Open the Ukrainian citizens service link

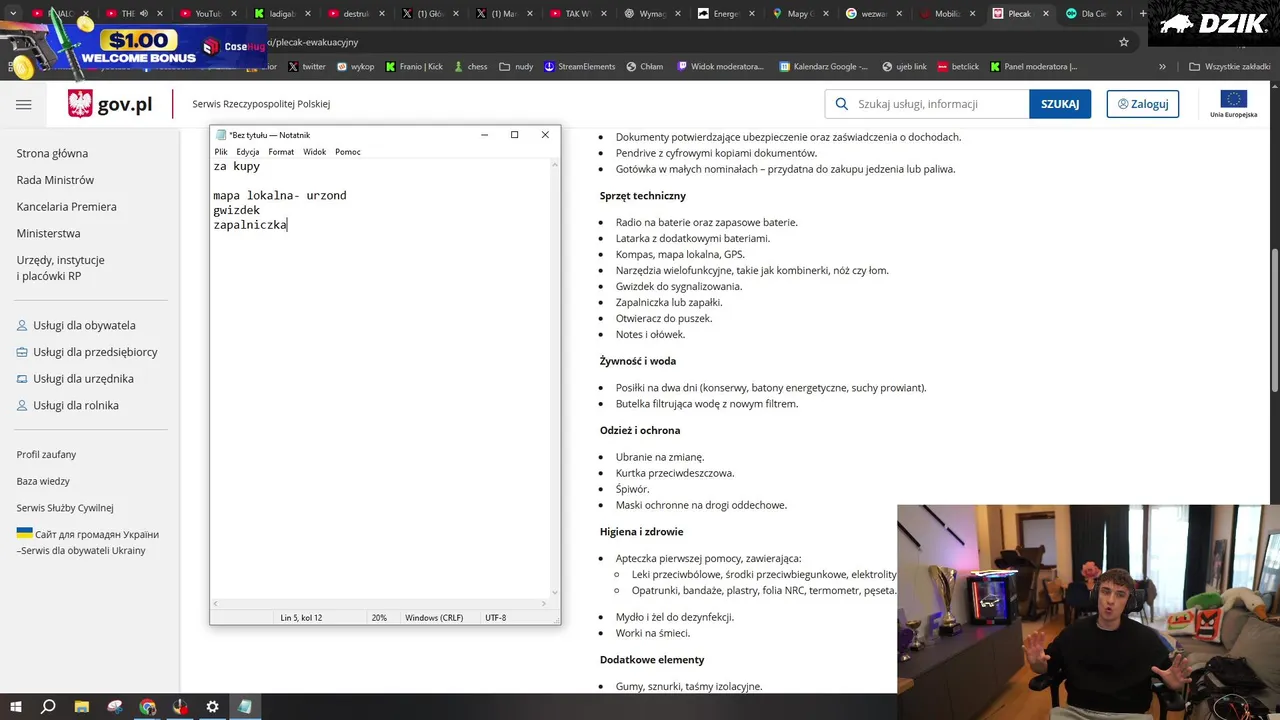[x=88, y=542]
